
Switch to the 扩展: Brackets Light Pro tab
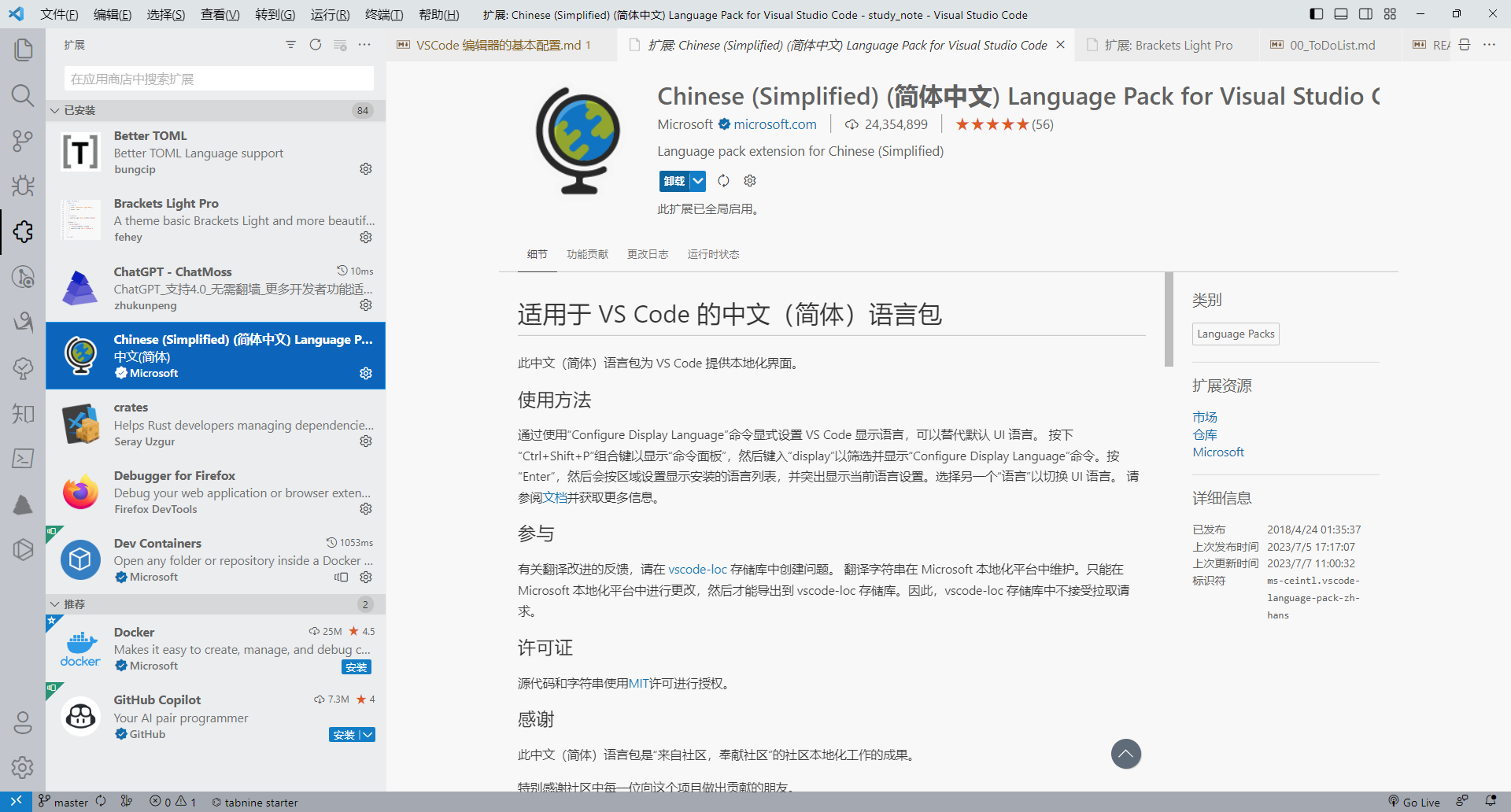coord(1168,45)
